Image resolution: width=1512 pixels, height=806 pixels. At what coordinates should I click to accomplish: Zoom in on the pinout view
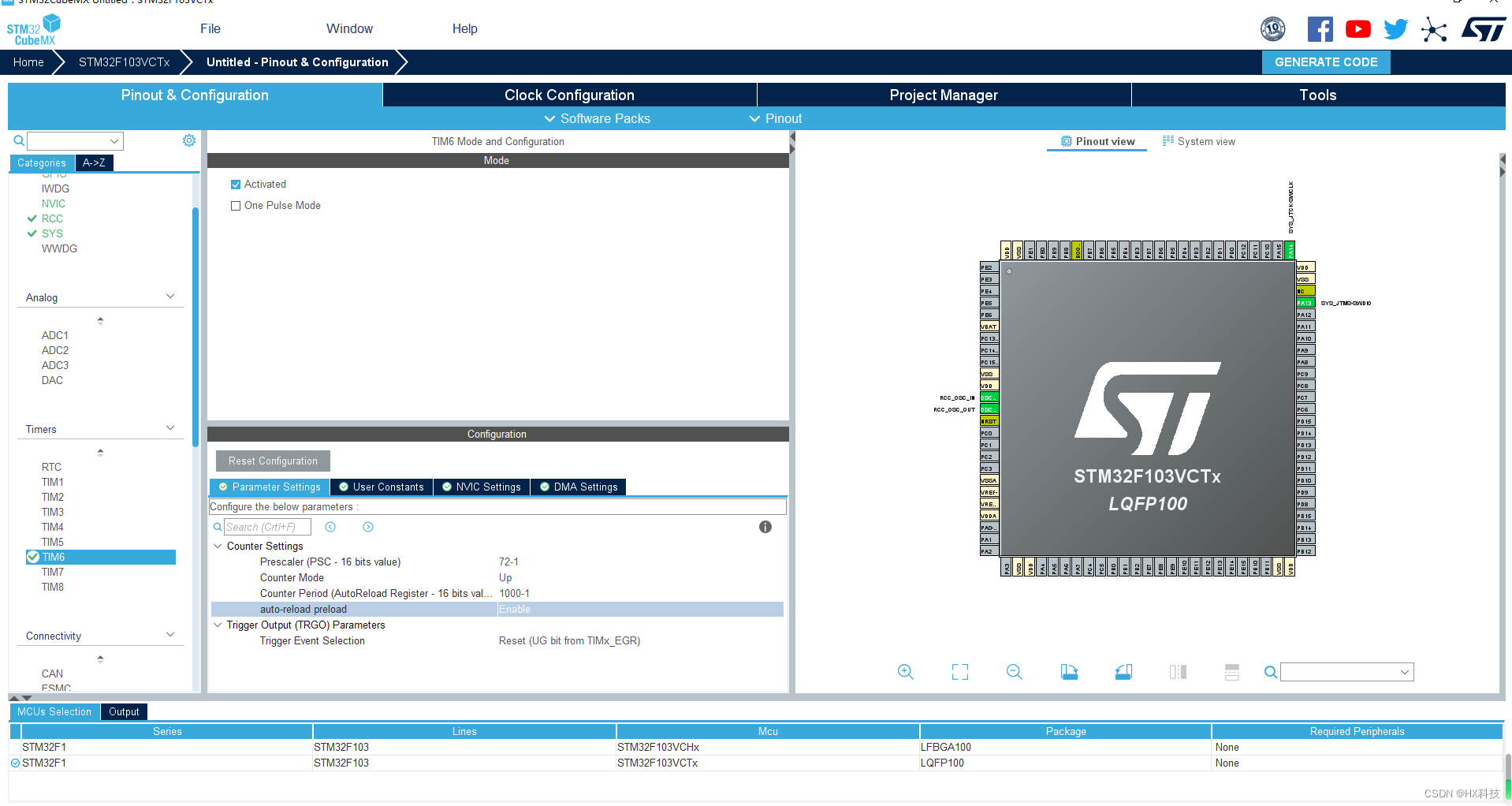click(905, 672)
